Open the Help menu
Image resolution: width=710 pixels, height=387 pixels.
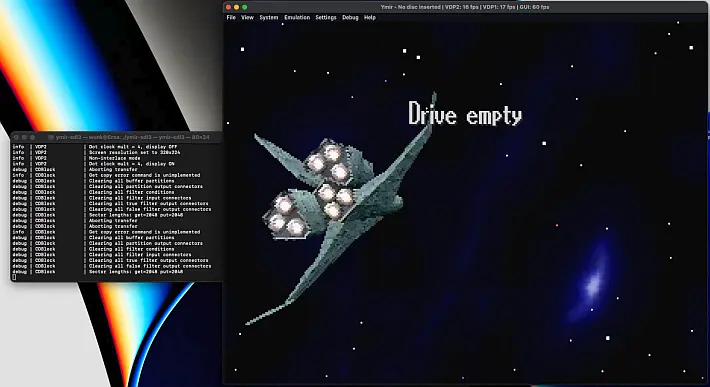coord(370,18)
